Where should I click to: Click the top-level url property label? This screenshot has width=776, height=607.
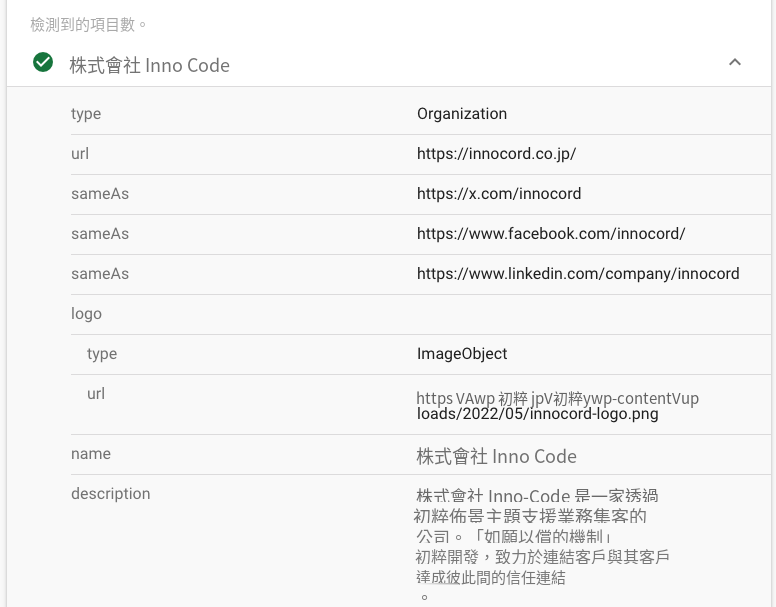tap(80, 154)
